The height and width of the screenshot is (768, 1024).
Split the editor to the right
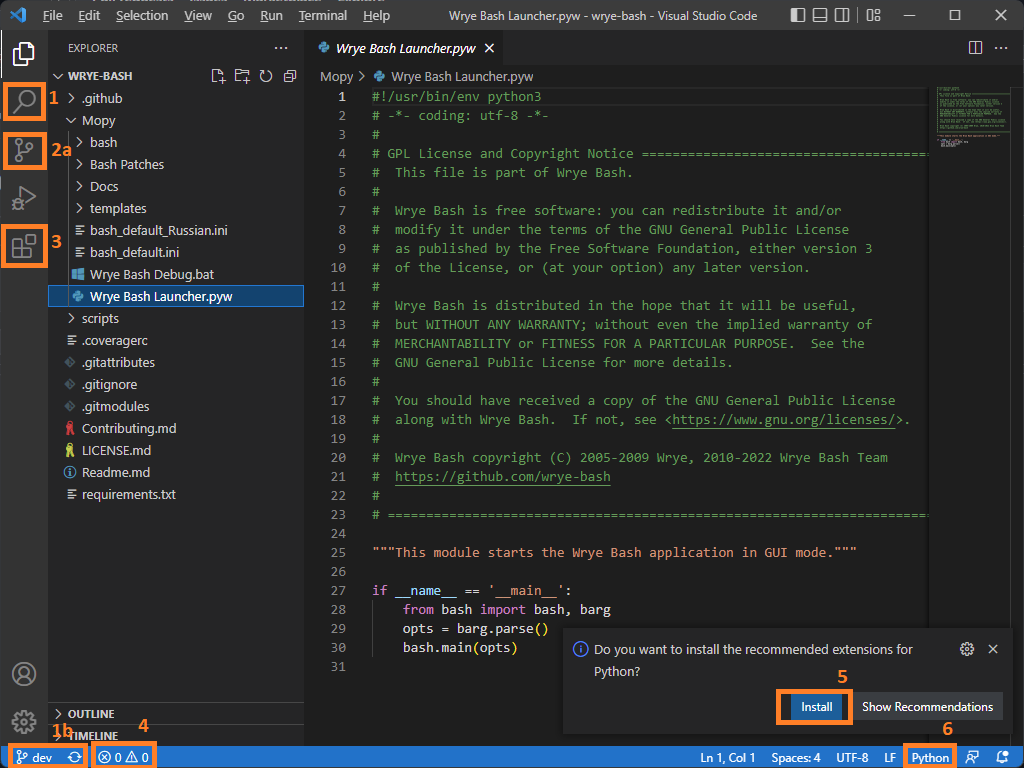pyautogui.click(x=975, y=48)
